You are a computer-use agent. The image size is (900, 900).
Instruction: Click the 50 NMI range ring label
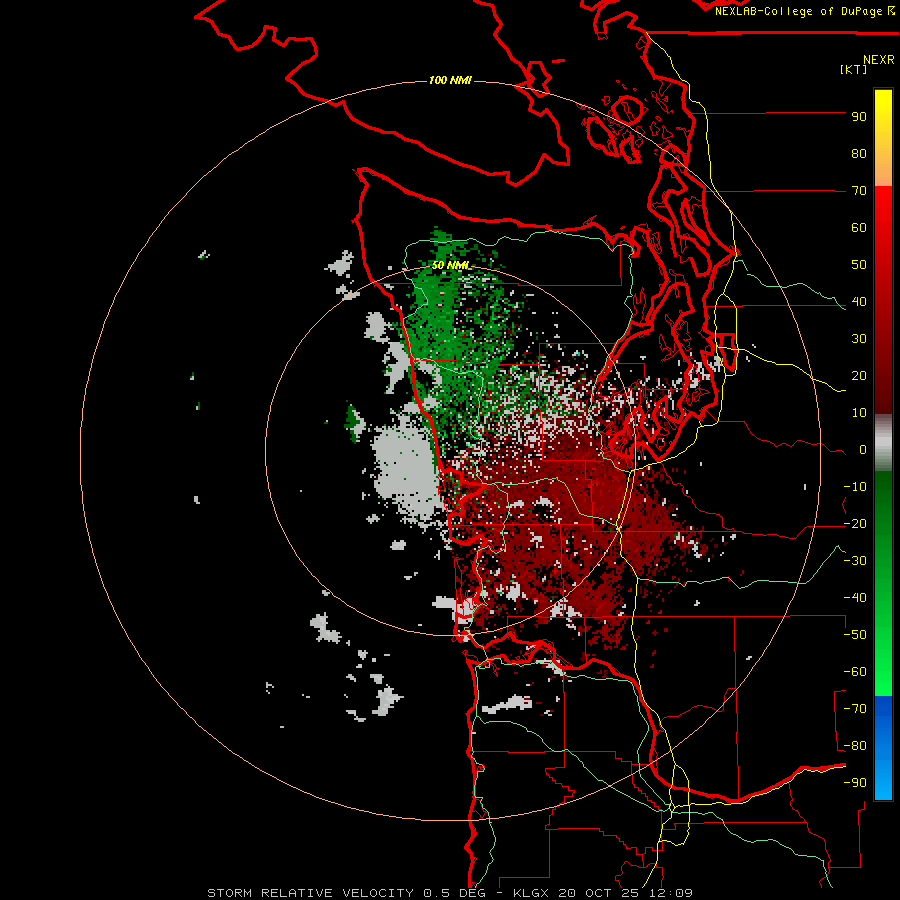[x=450, y=265]
